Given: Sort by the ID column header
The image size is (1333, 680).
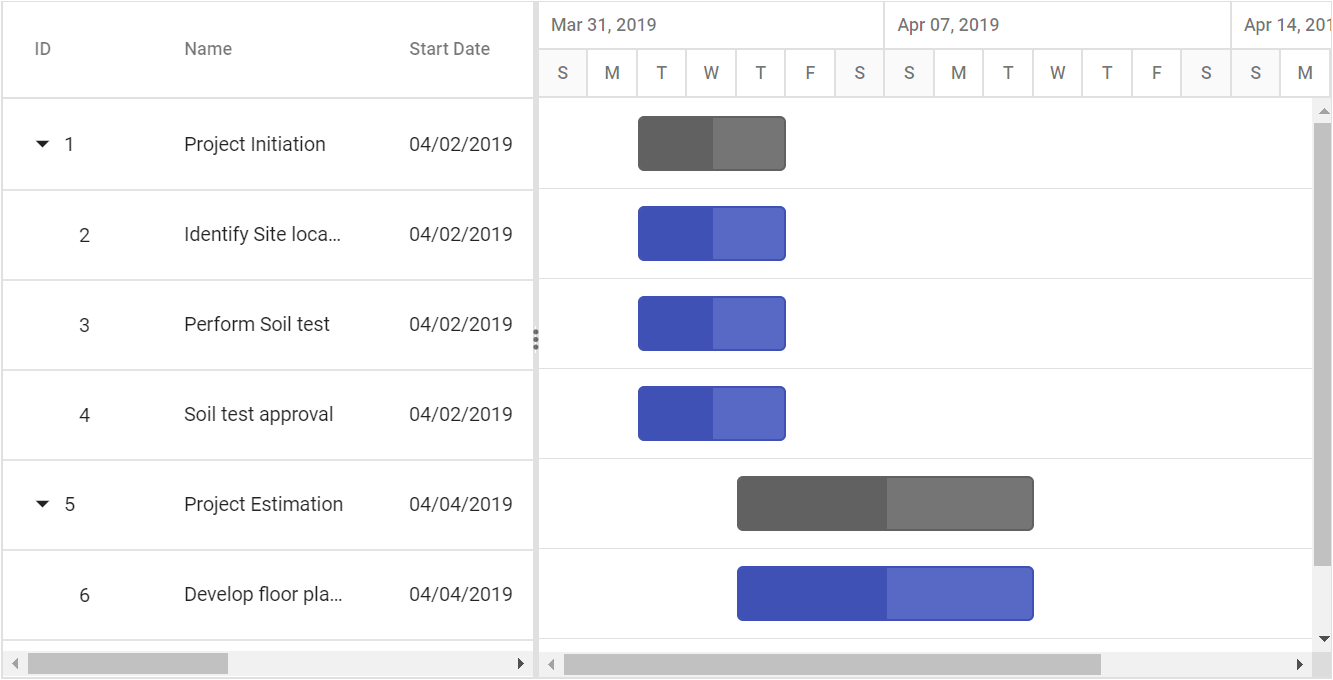Looking at the screenshot, I should (x=43, y=49).
